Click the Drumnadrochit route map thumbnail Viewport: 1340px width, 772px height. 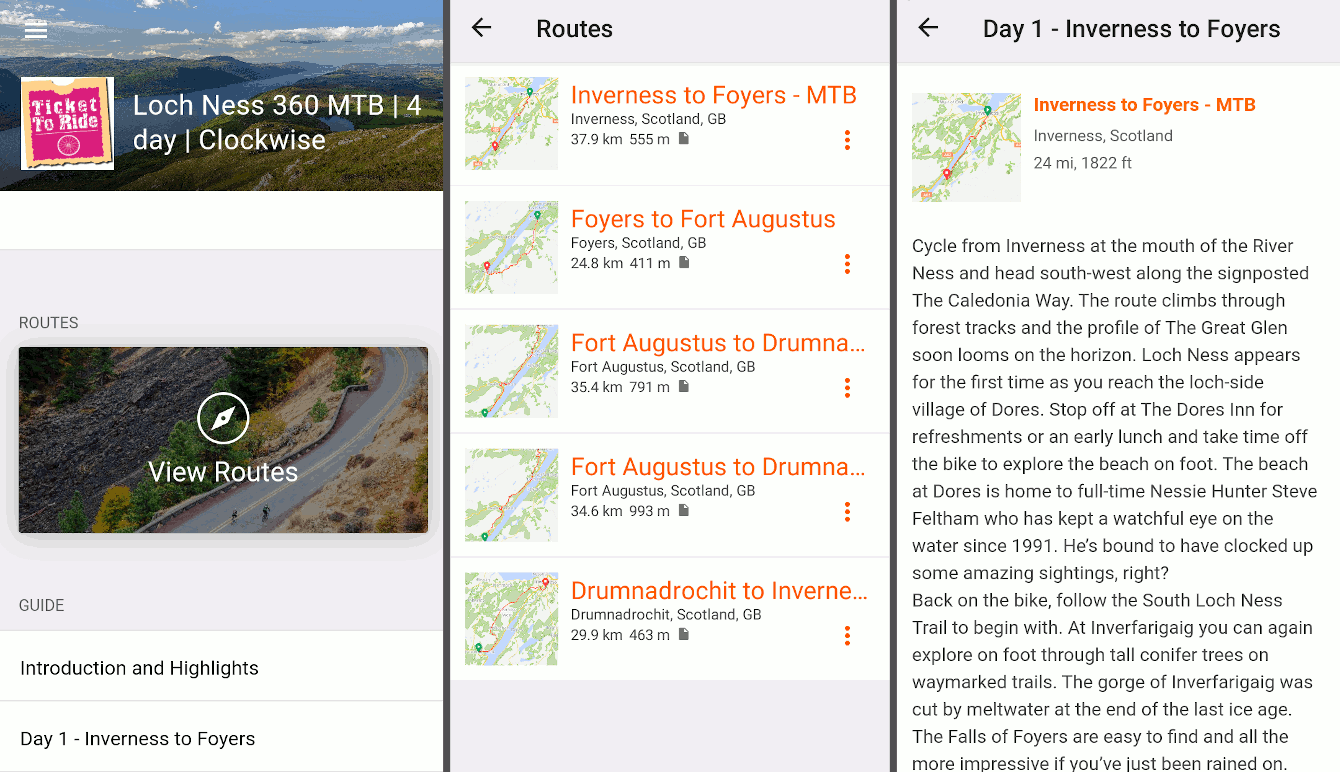(510, 619)
